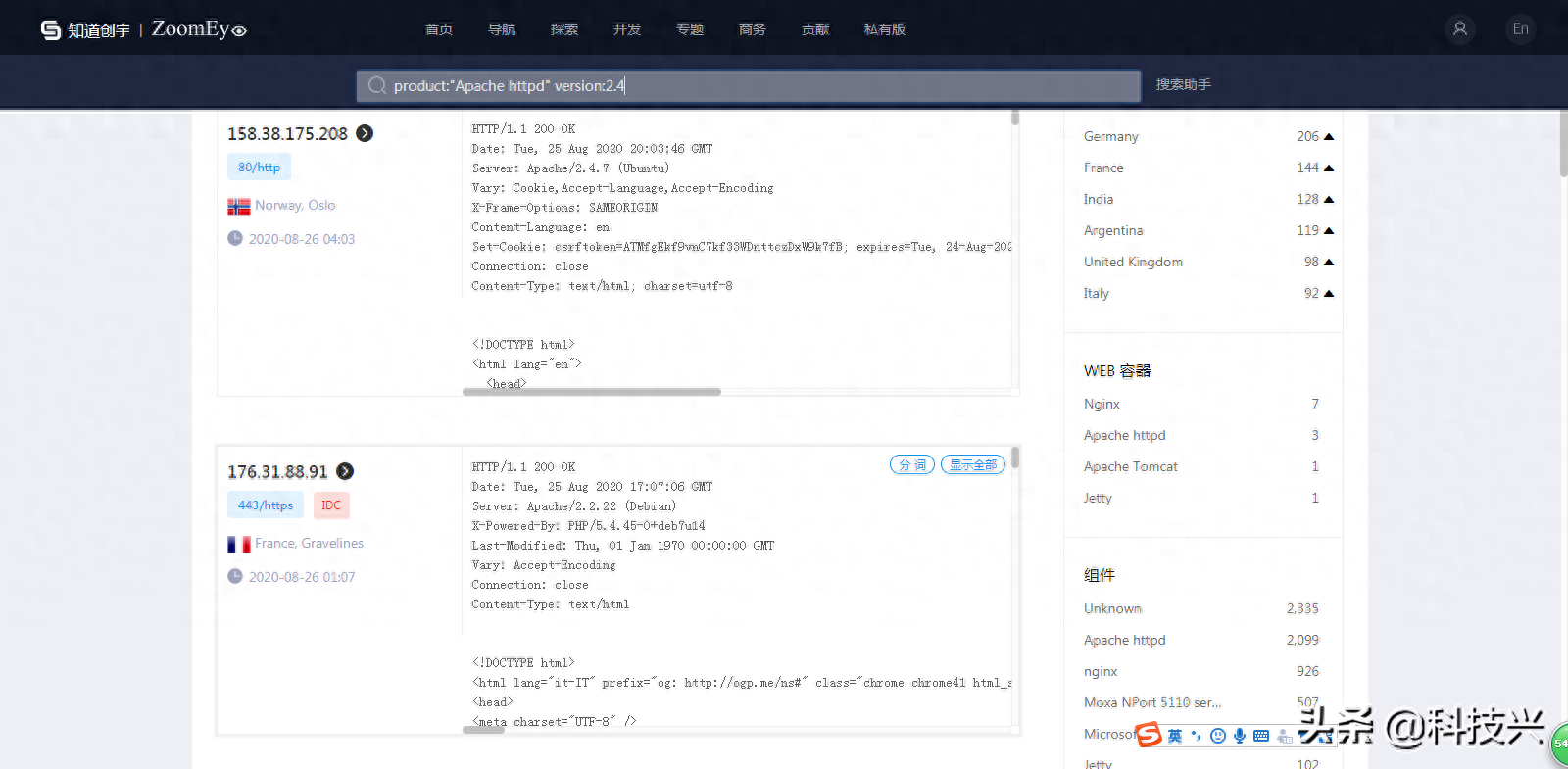Open the 专题 menu item
The height and width of the screenshot is (769, 1568).
tap(690, 29)
